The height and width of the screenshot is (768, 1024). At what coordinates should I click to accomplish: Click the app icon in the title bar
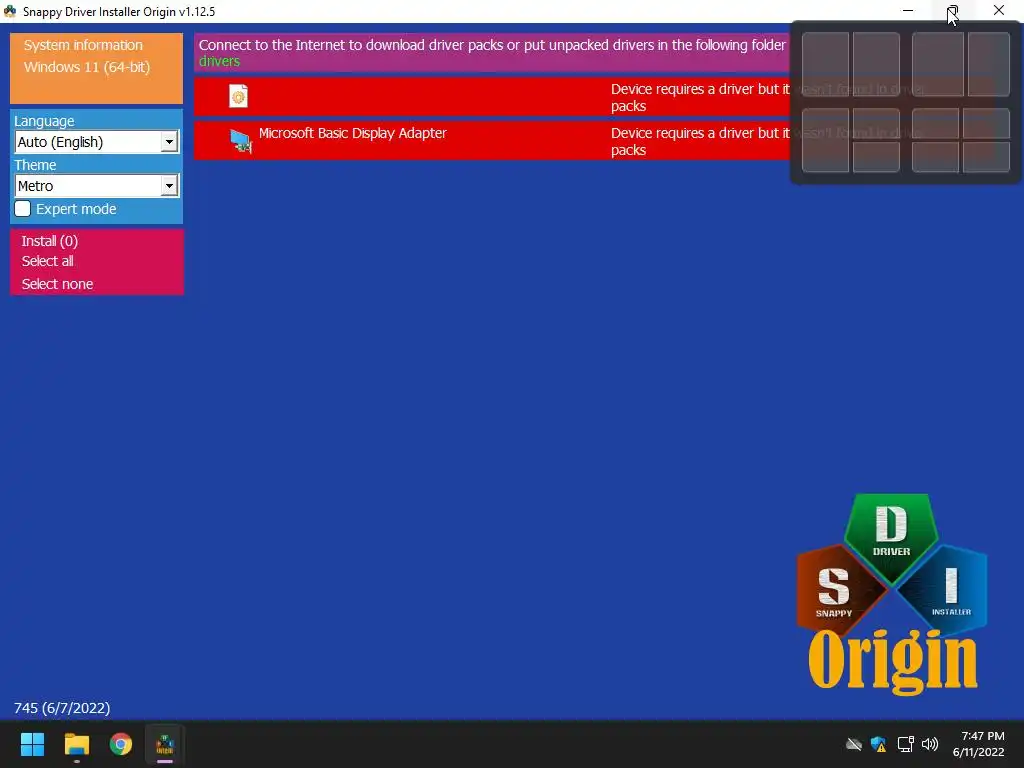click(x=10, y=11)
